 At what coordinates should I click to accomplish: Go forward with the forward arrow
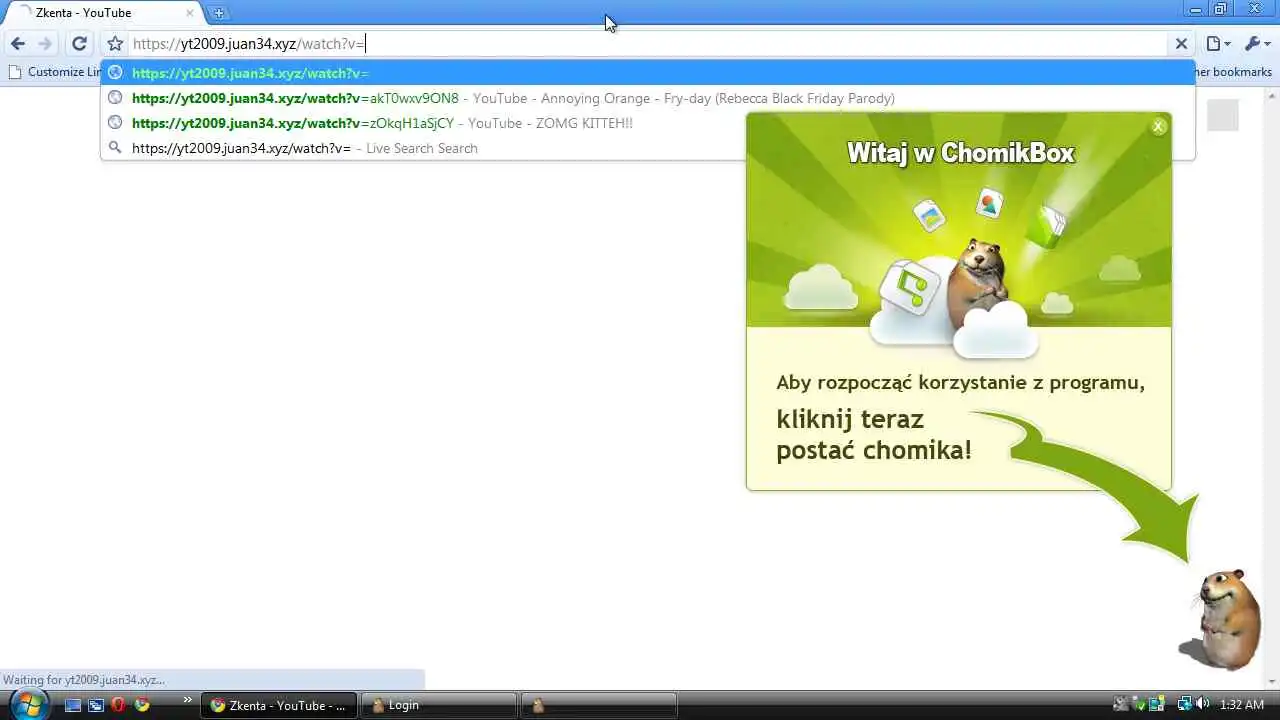click(45, 44)
